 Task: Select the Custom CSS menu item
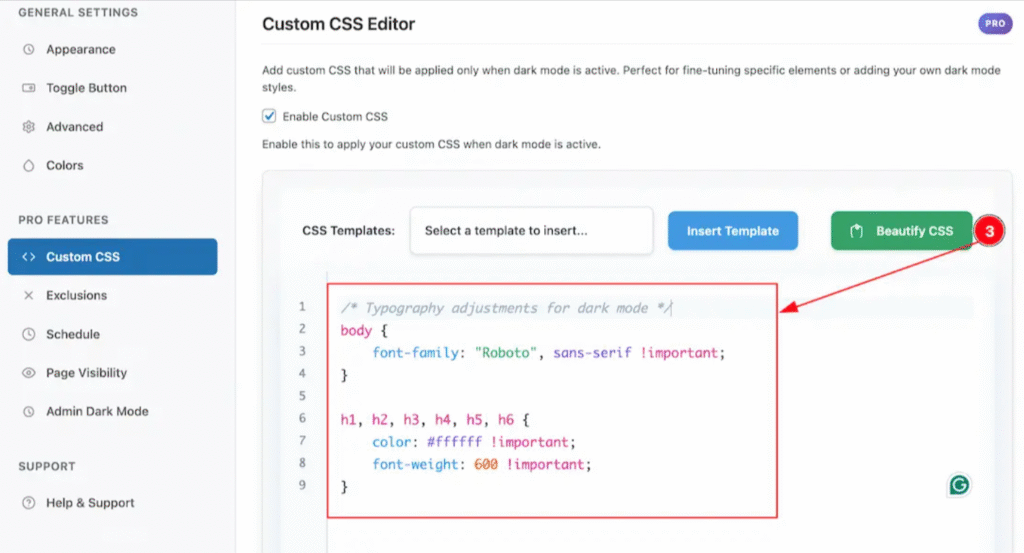[x=112, y=257]
